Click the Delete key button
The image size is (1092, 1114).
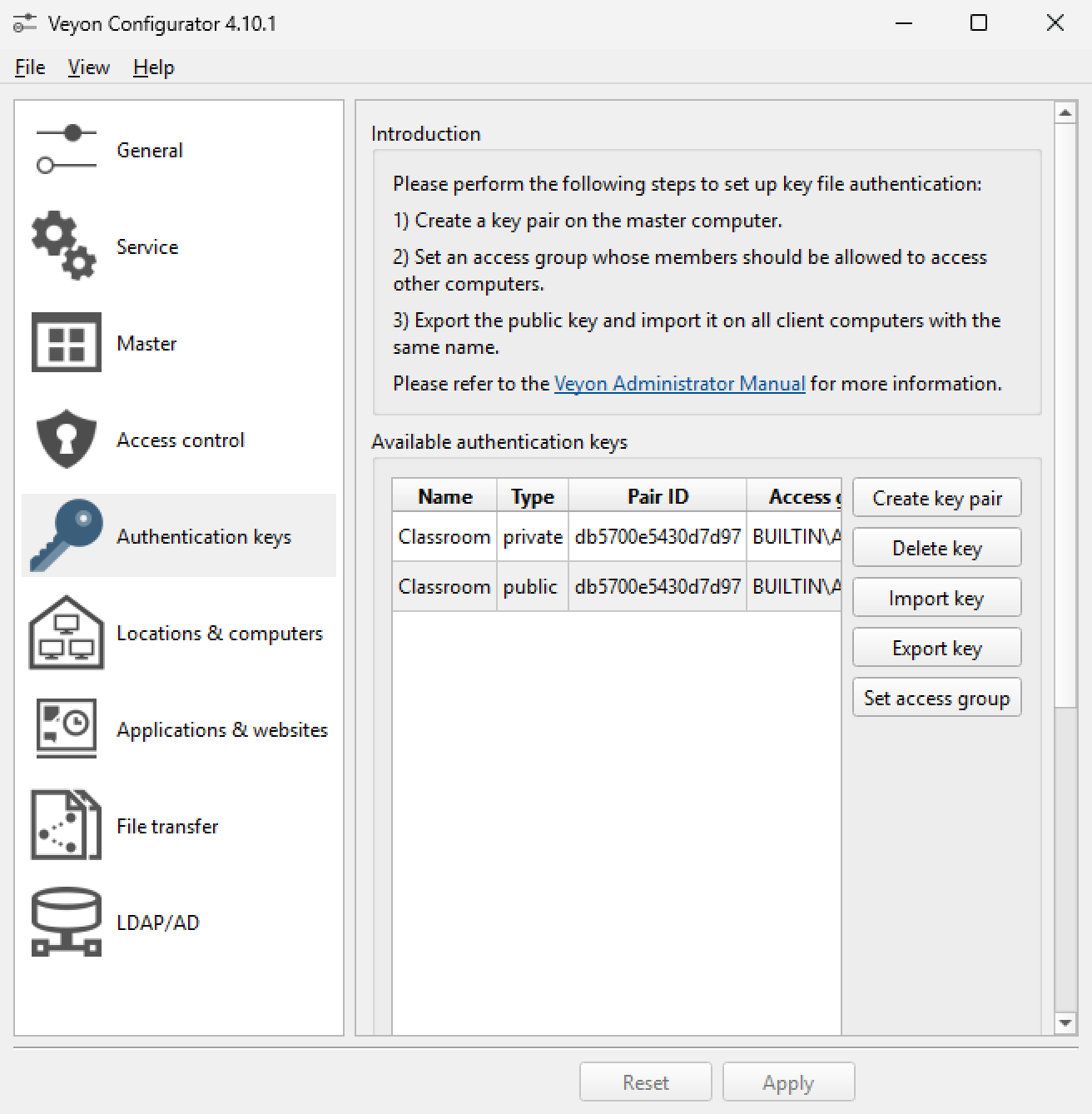point(937,548)
